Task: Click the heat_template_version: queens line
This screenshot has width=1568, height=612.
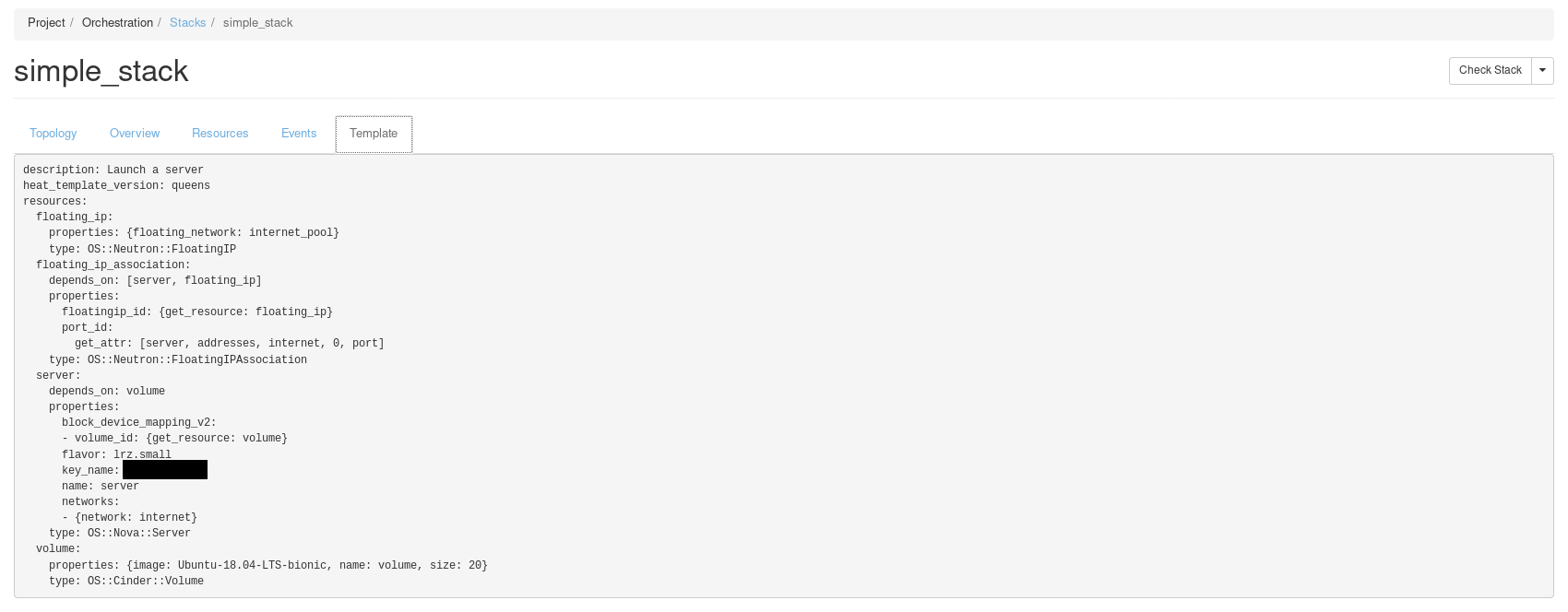Action: click(117, 185)
